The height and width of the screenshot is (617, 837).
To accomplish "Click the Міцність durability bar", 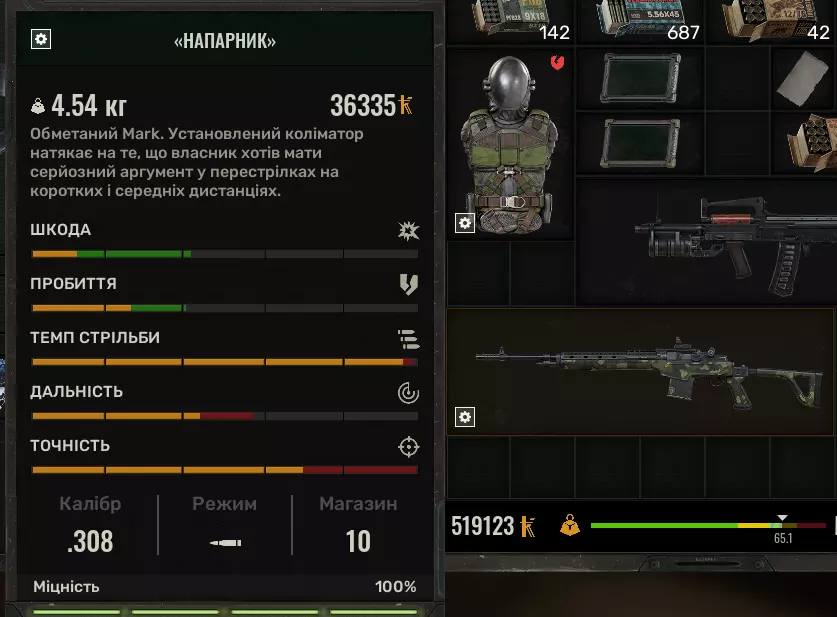I will [x=225, y=612].
